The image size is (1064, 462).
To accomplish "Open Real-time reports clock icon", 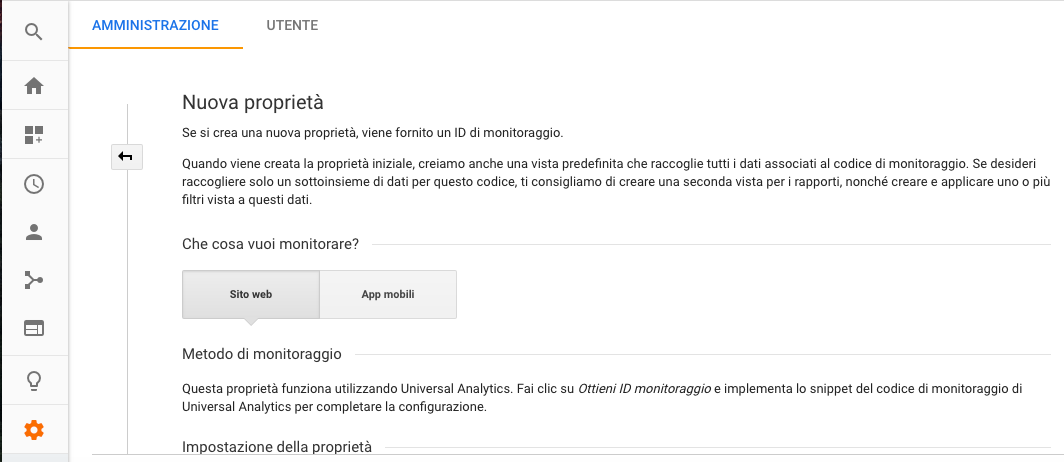I will pyautogui.click(x=34, y=184).
